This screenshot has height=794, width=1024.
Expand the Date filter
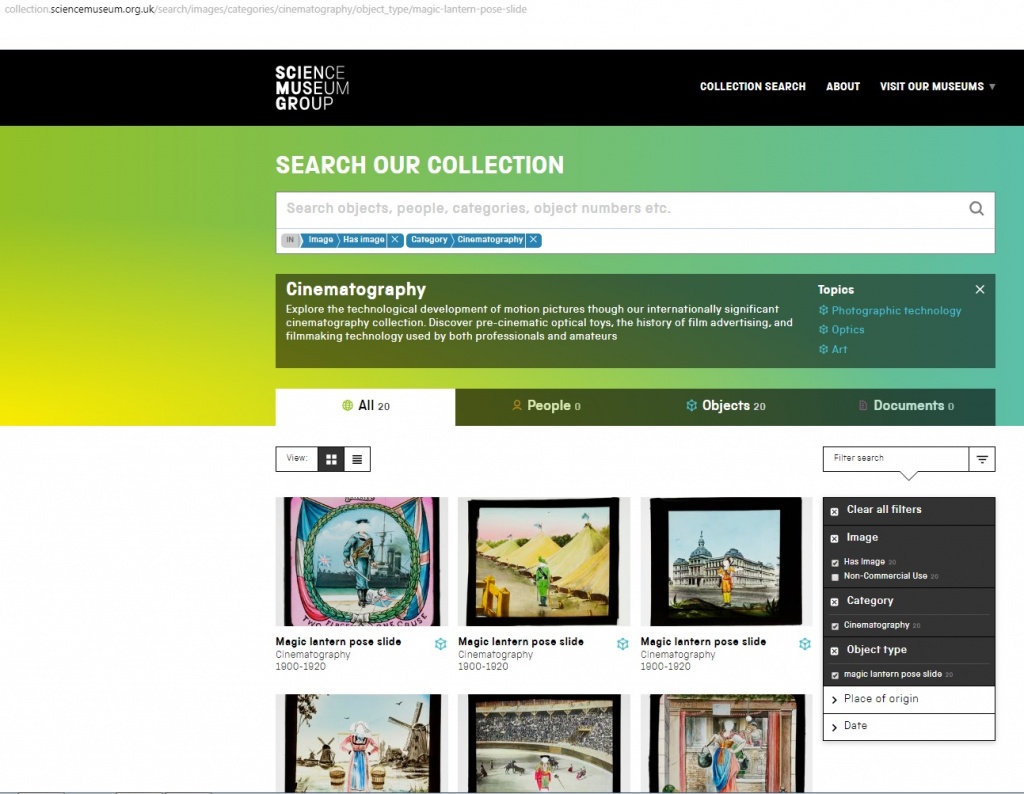pyautogui.click(x=908, y=726)
